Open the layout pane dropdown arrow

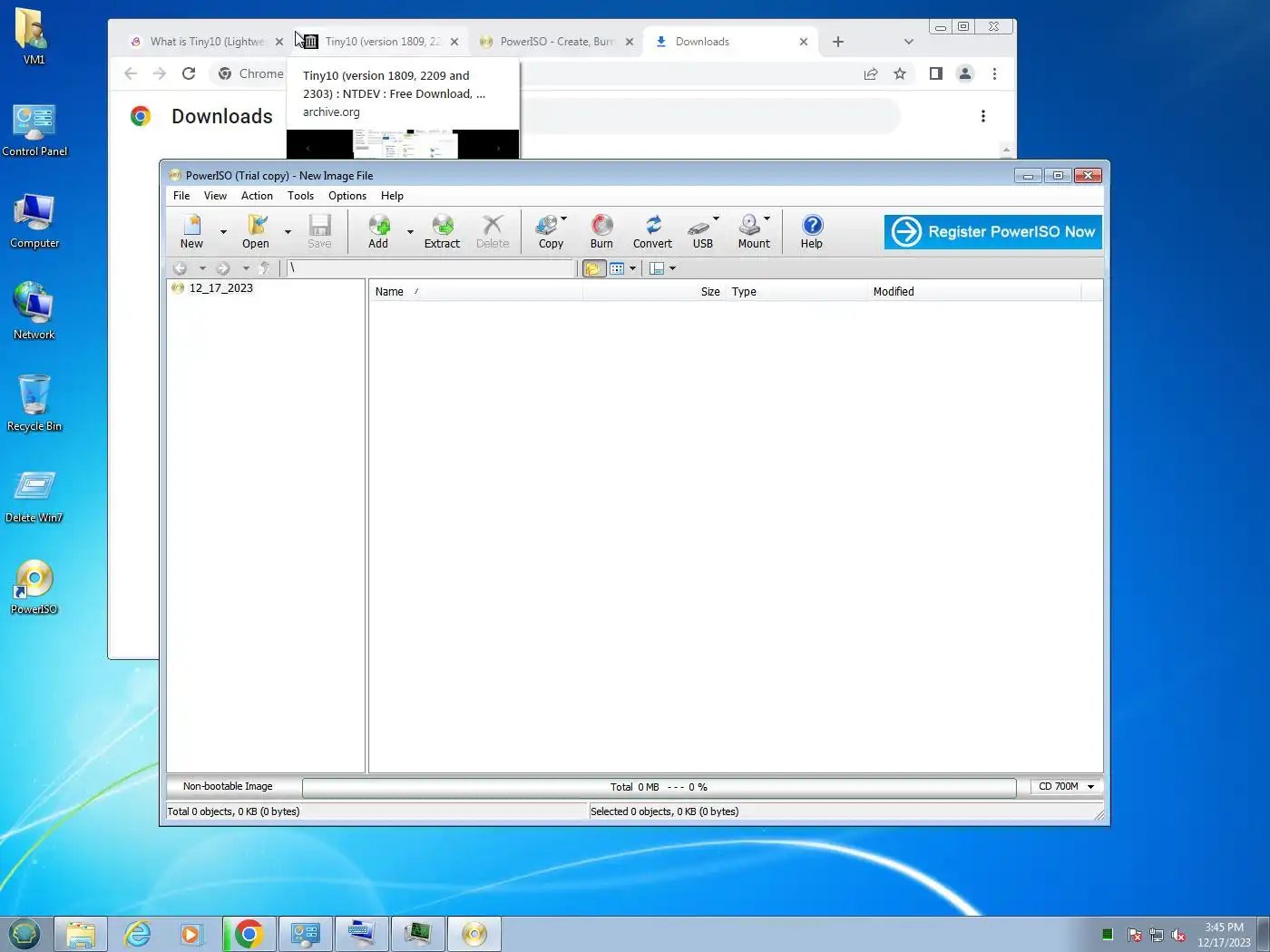(672, 268)
